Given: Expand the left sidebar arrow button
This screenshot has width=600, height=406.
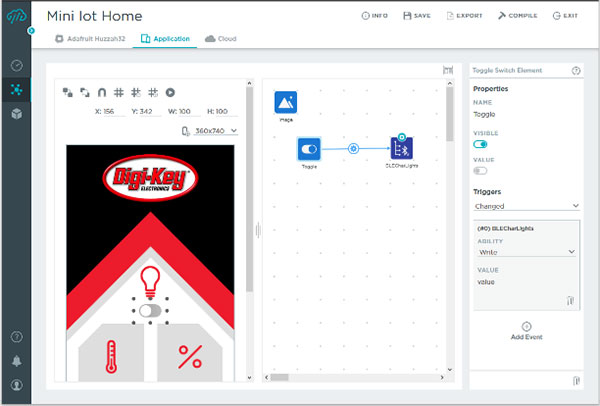Looking at the screenshot, I should 31,30.
